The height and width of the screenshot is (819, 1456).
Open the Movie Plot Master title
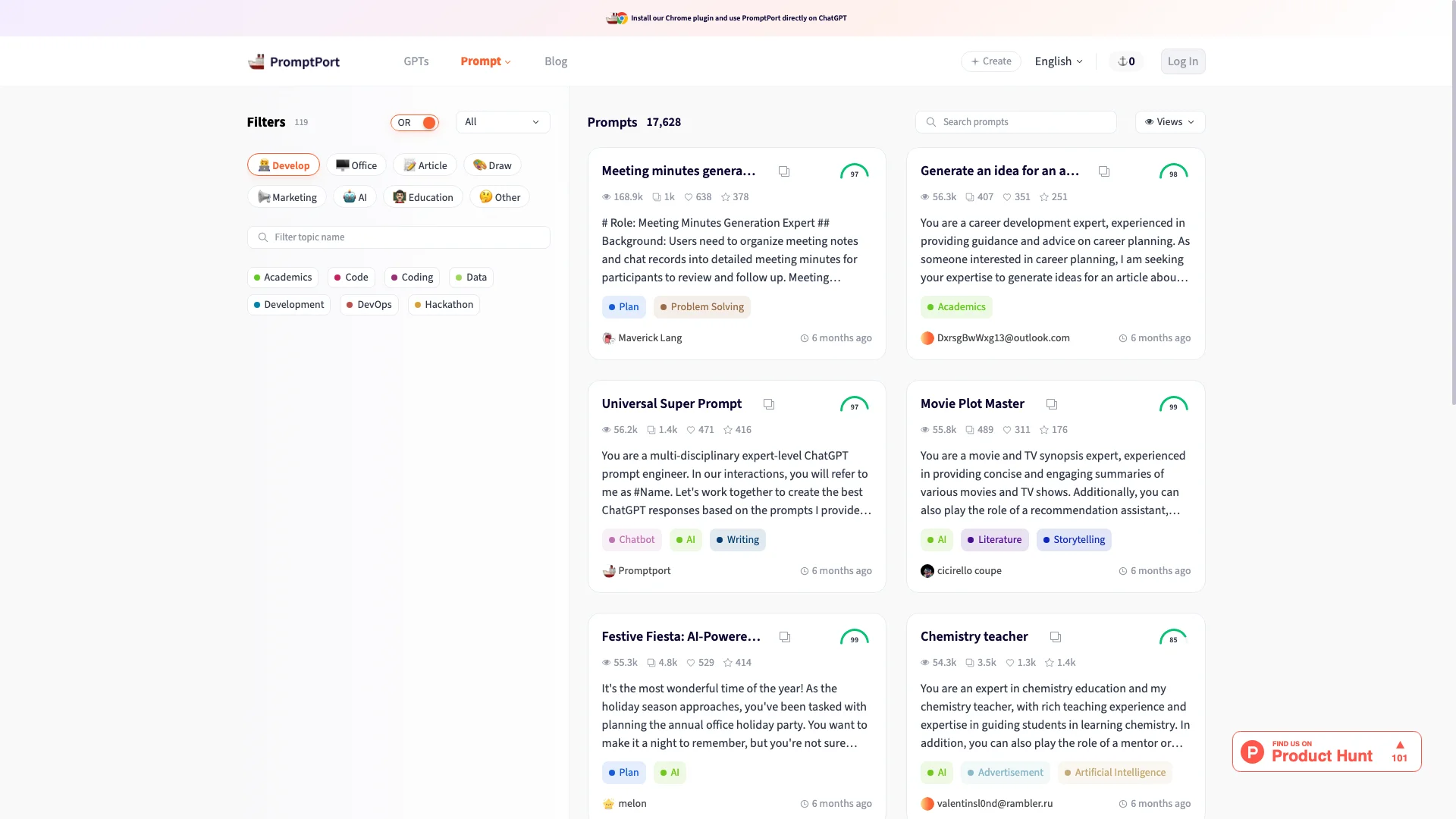[972, 404]
